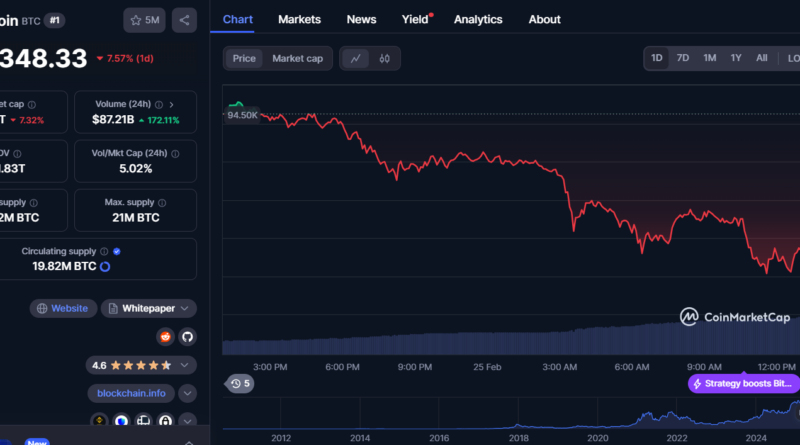Click the lightning Strategy boosts Bit... news tag
Viewport: 800px width, 445px height.
click(744, 384)
